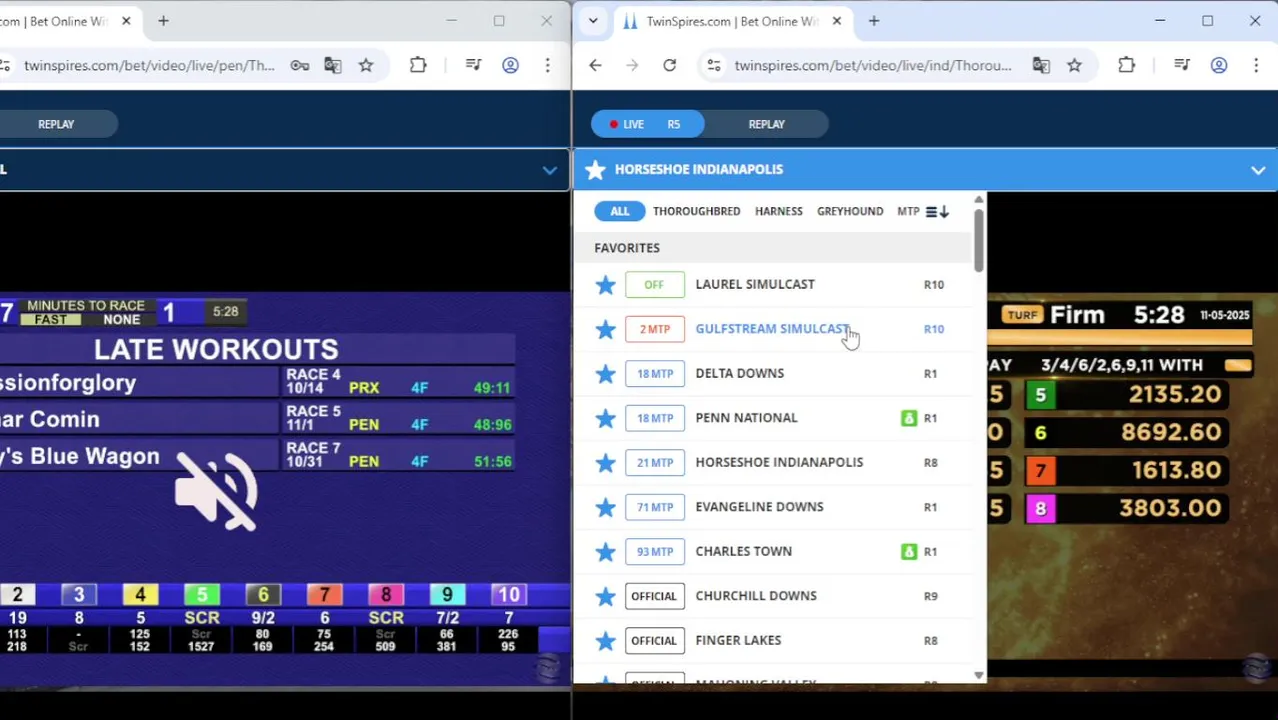Screen dimensions: 1278x720
Task: Open Gulfstream Simulcast track
Action: coord(772,328)
